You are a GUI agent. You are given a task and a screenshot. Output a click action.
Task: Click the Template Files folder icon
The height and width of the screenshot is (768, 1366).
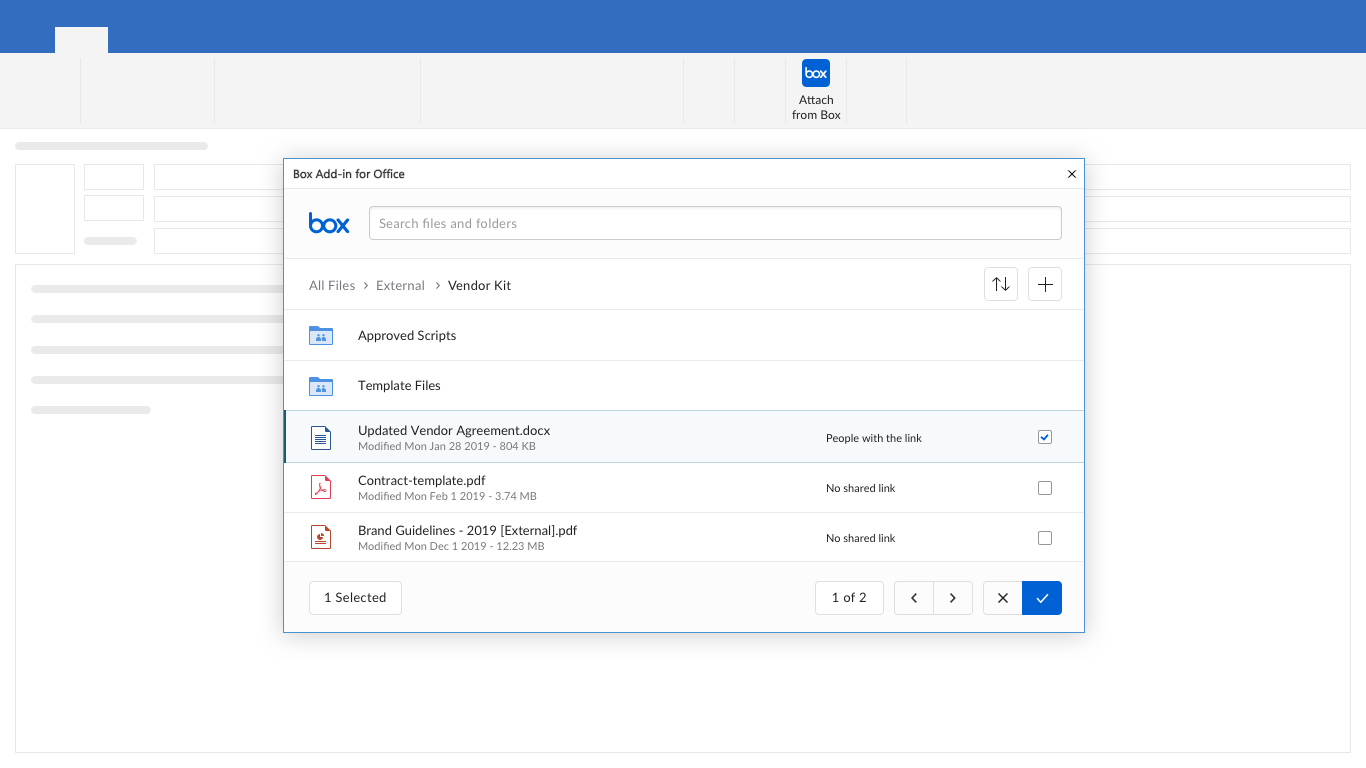321,386
